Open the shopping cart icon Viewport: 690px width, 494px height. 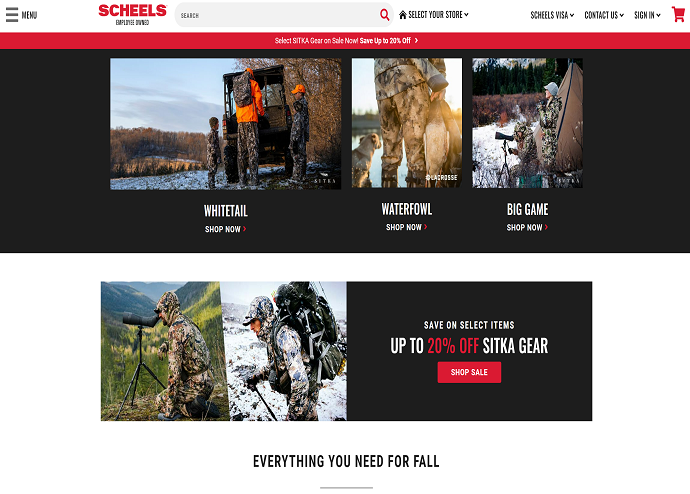point(678,14)
